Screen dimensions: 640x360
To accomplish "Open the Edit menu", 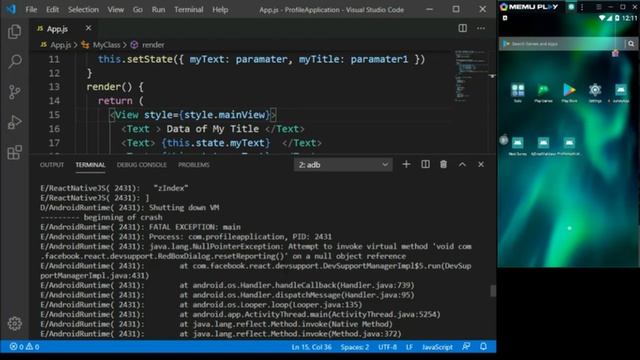I will pos(52,9).
